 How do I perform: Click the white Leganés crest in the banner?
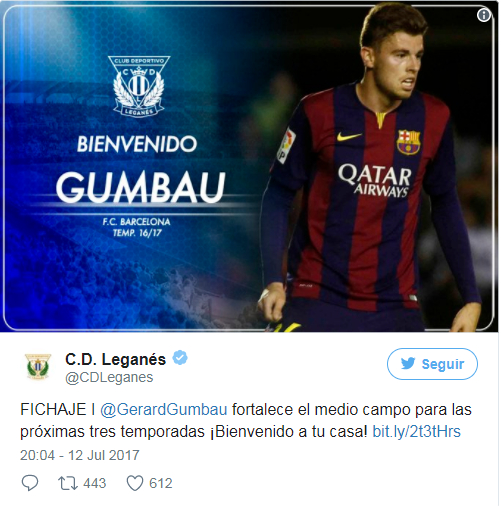[x=139, y=86]
